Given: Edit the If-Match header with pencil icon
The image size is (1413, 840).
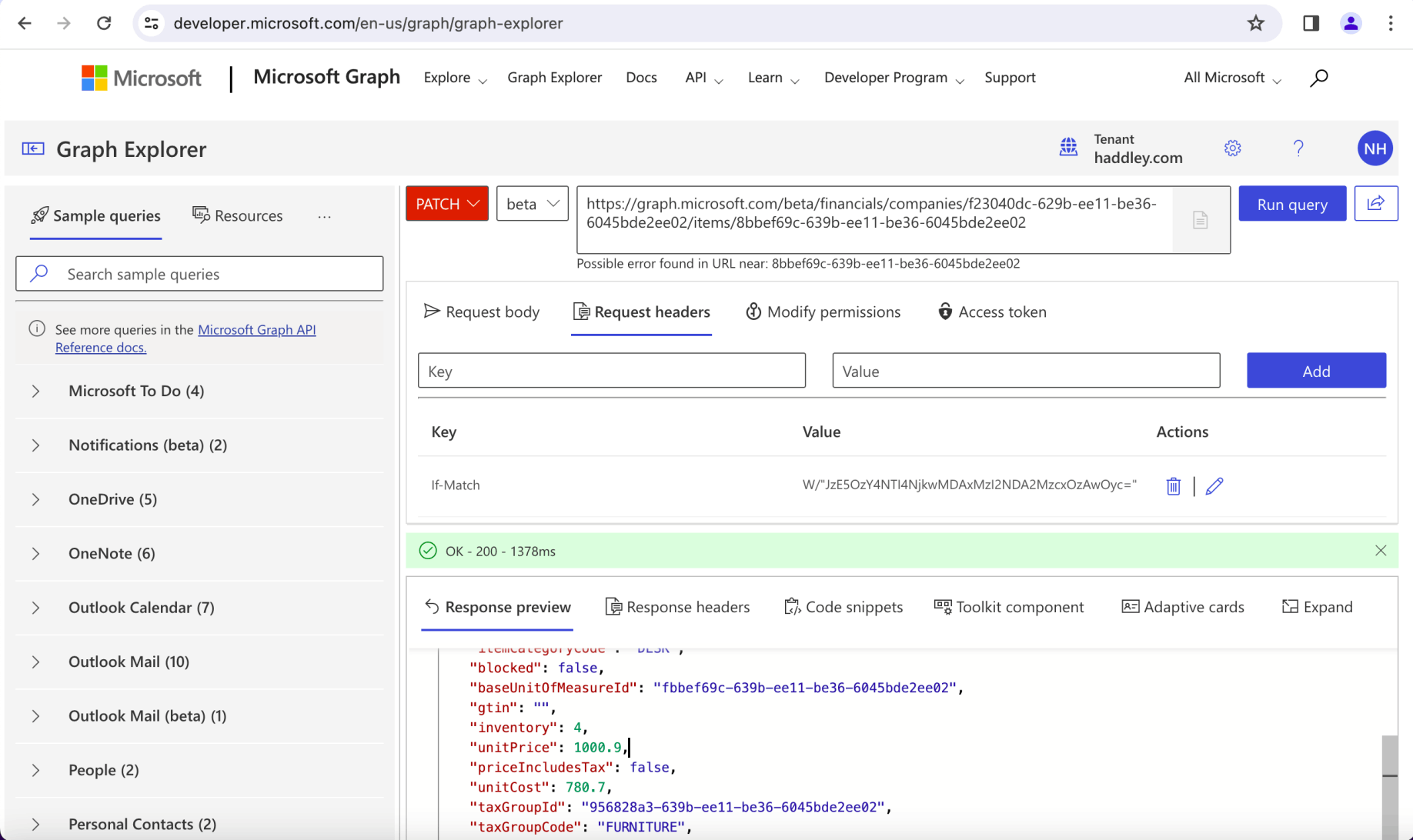Looking at the screenshot, I should (x=1214, y=486).
